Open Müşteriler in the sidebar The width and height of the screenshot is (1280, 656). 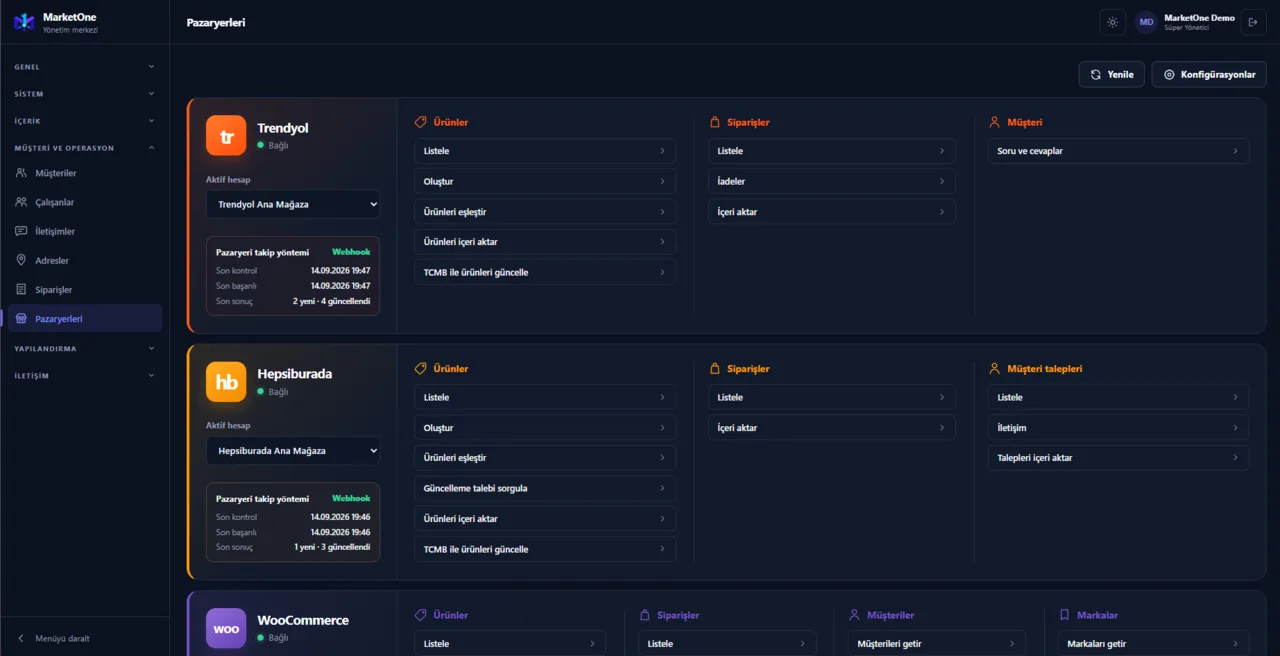click(85, 173)
